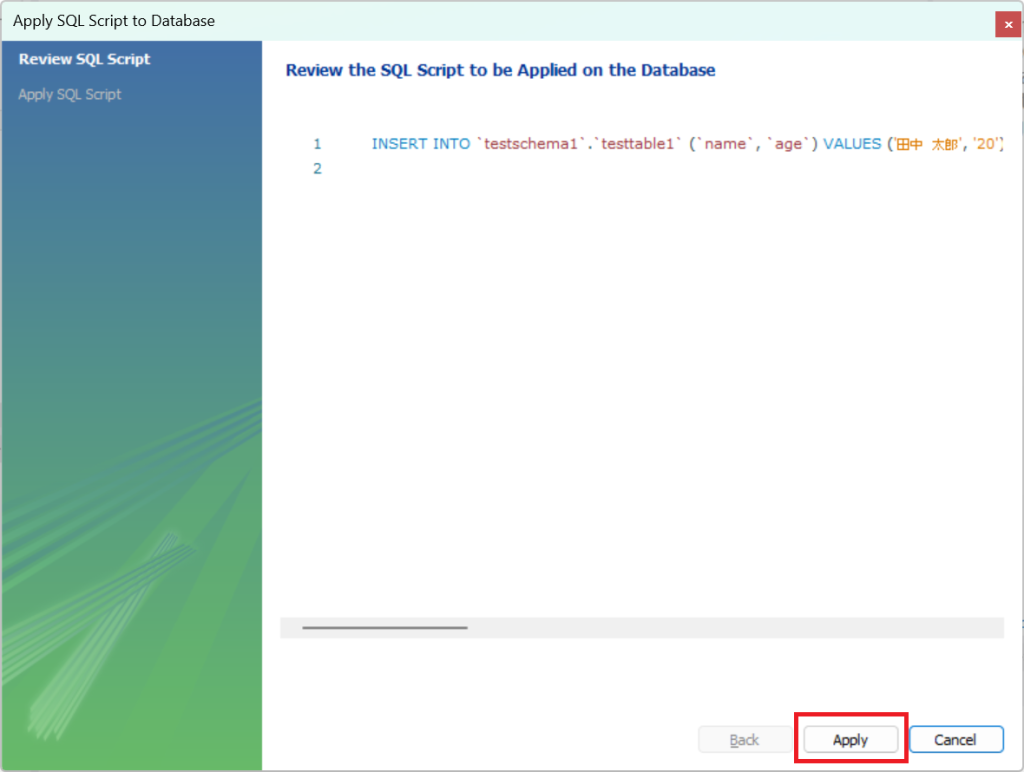Click line number 2 in the script
Screen dimensions: 1024x772
coord(317,169)
